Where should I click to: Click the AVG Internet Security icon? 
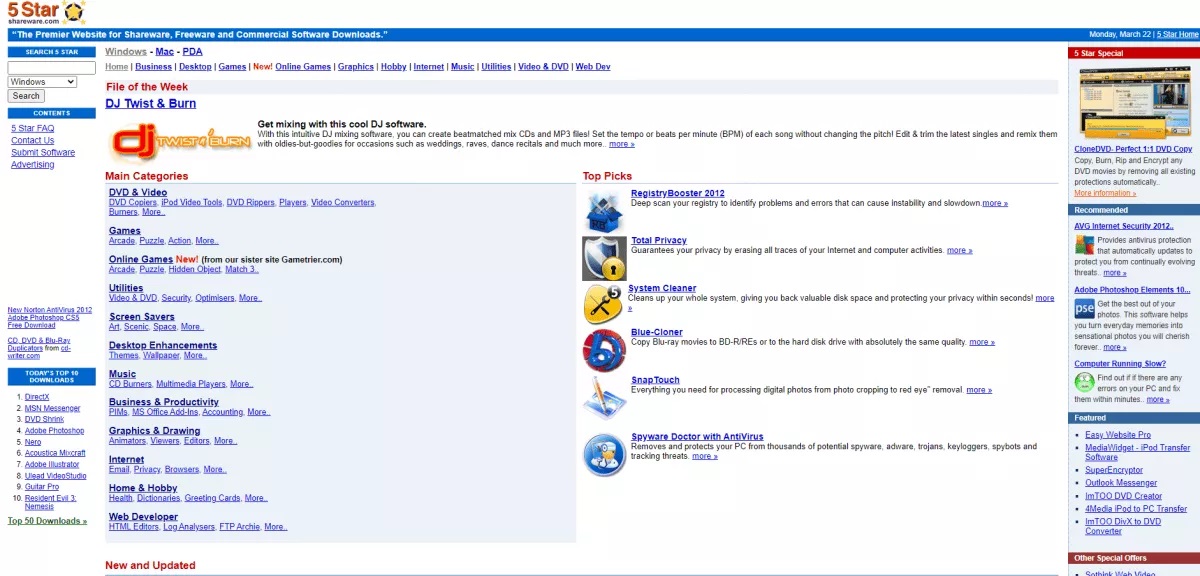click(1084, 246)
